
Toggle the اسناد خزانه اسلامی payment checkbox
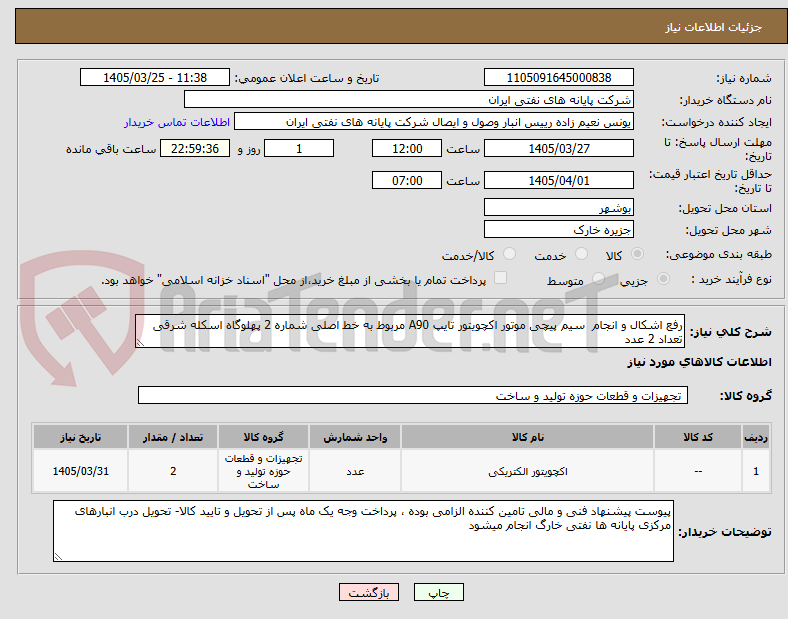501,278
